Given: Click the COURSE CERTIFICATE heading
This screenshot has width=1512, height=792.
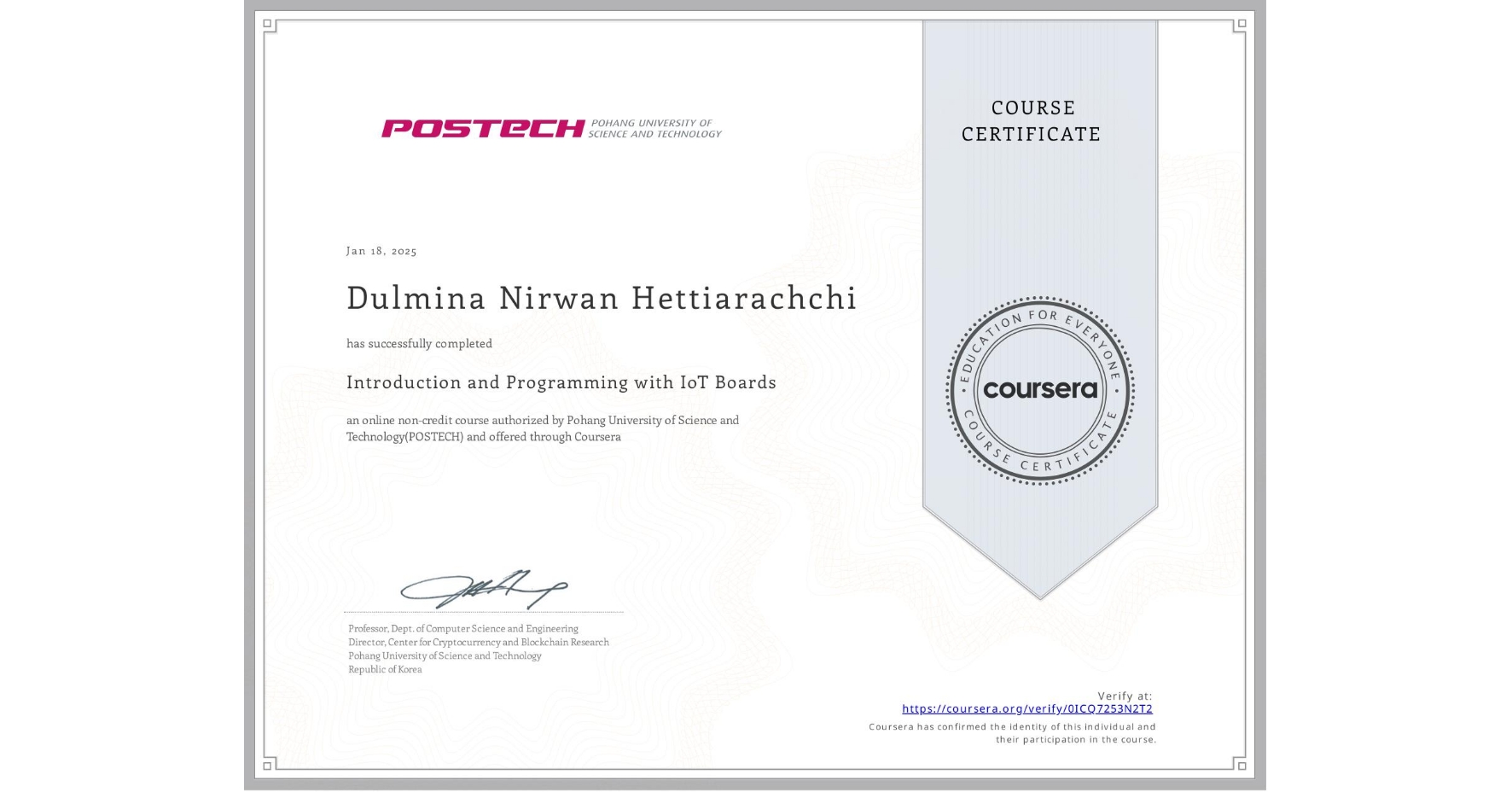Looking at the screenshot, I should click(x=1032, y=120).
